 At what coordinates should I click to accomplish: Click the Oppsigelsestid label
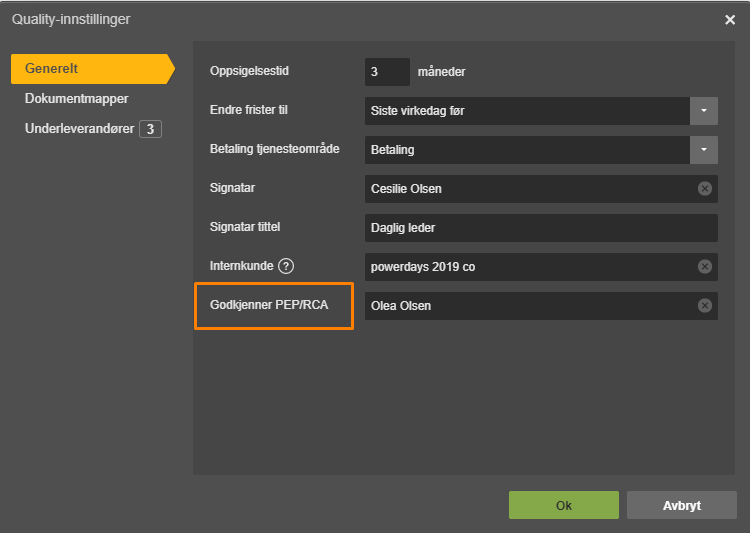tap(249, 71)
